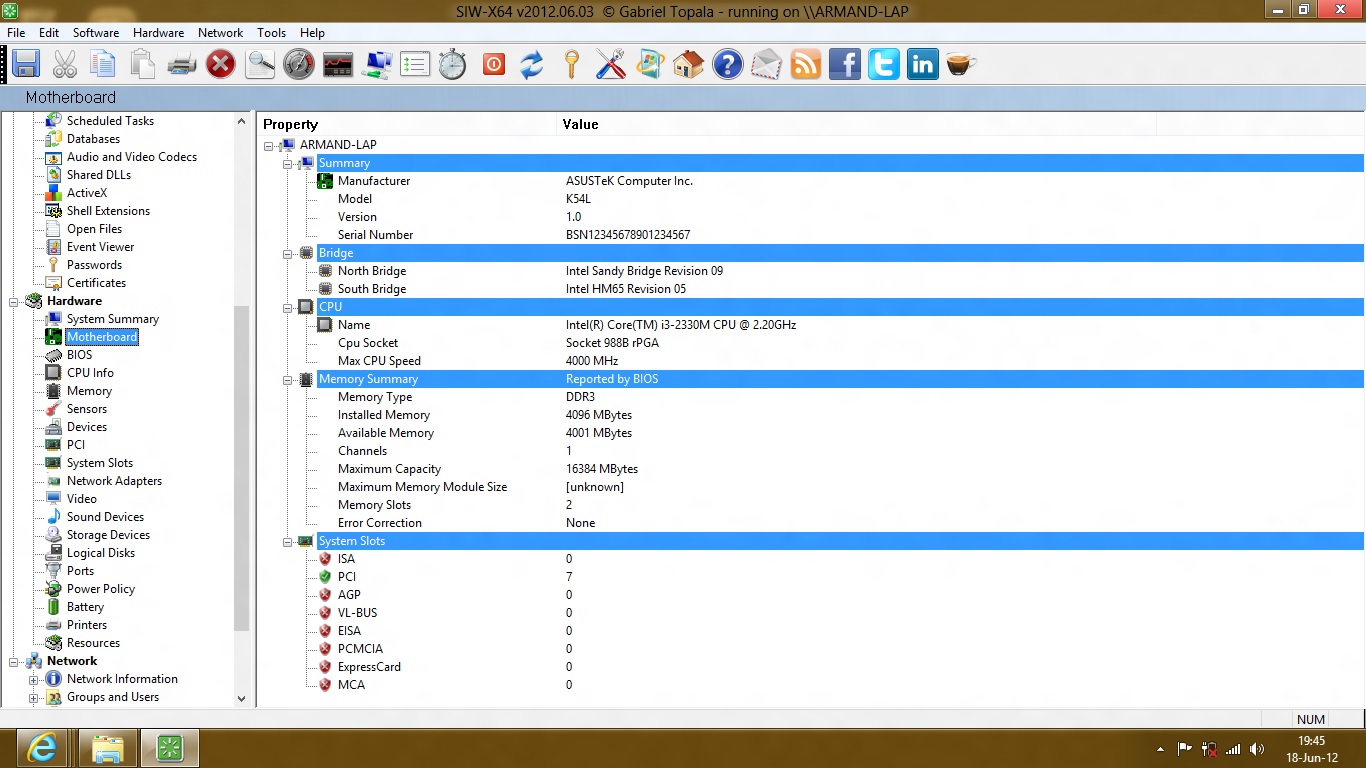
Task: Open the Network menu
Action: [220, 33]
